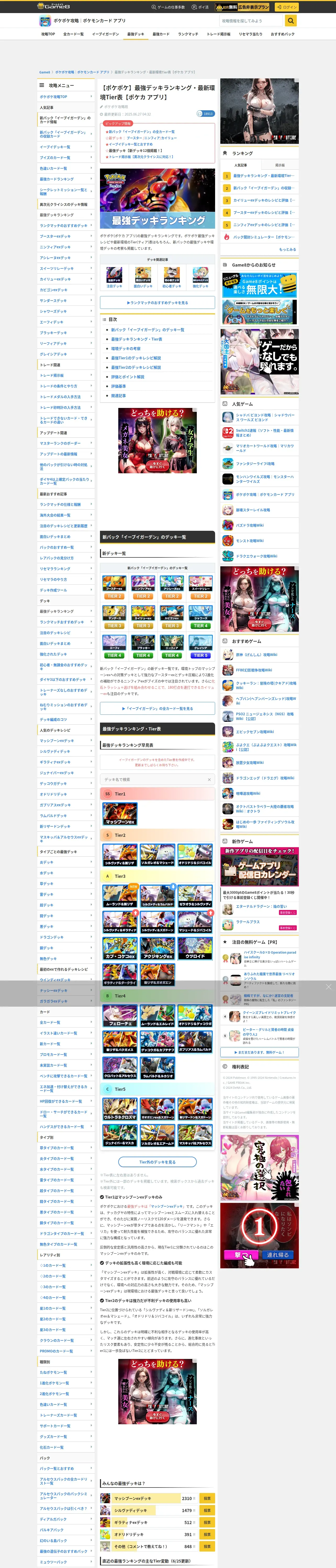336x1568 pixels.
Task: Open the シルヴァディ&新リザ Tier2 deck icon
Action: point(120,855)
